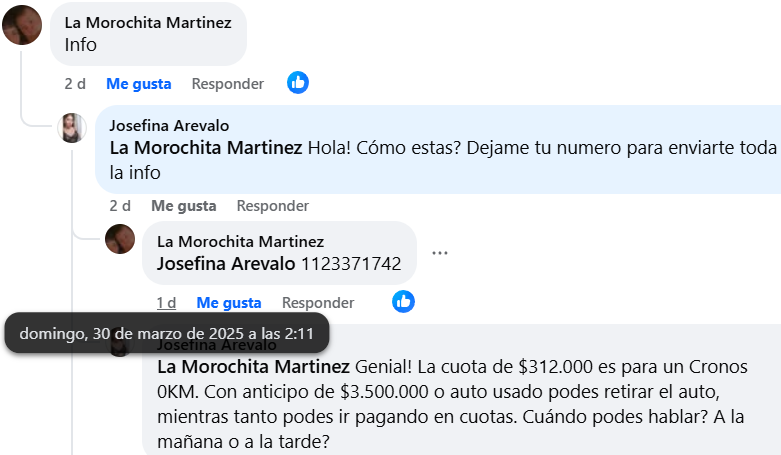Toggle "Me gusta" on Josefina's "Hola!" reply
Screen dimensions: 781x455
tap(184, 206)
